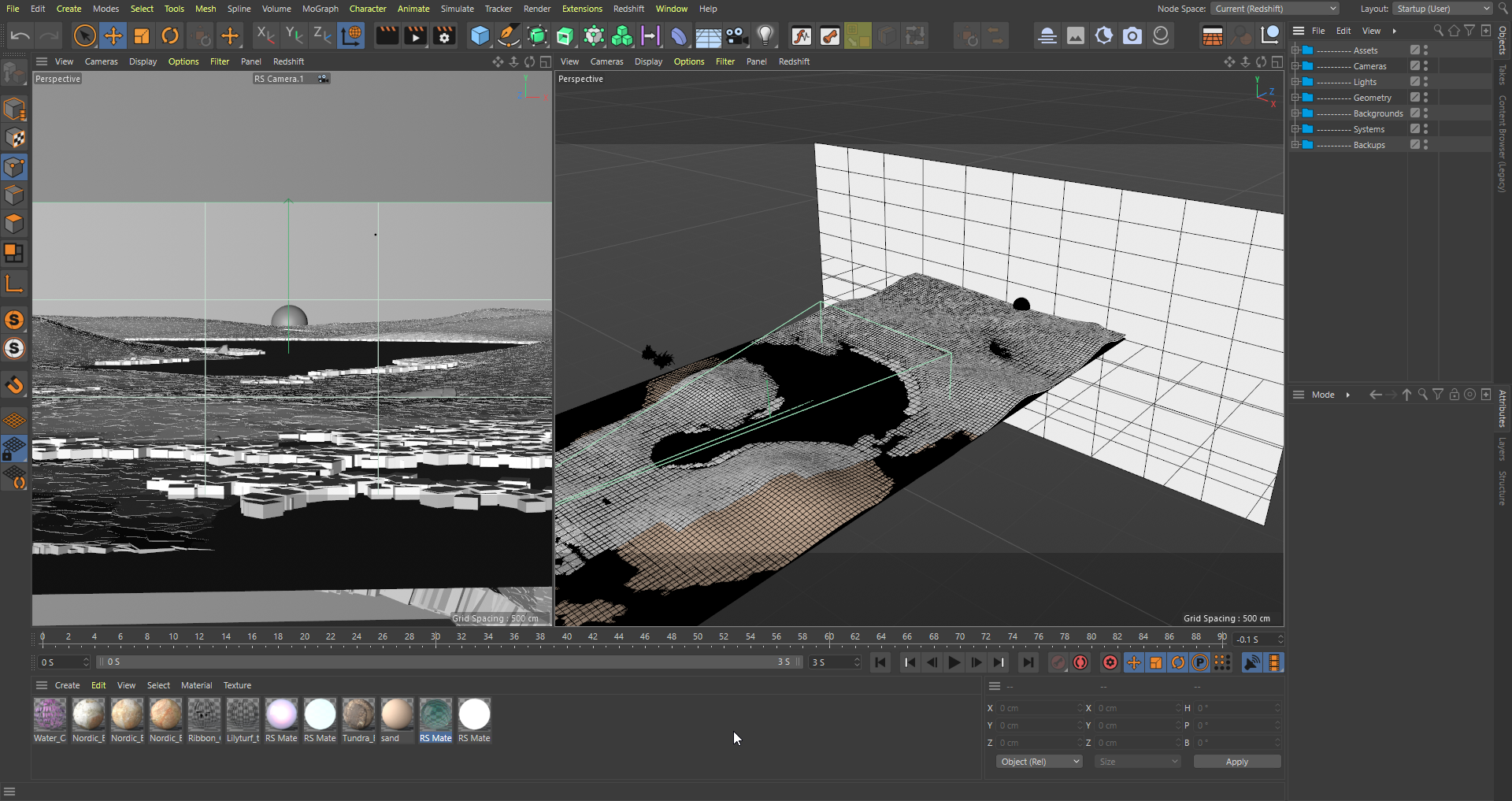Click the Redshift camera snapshot icon
The height and width of the screenshot is (801, 1512).
click(1132, 35)
